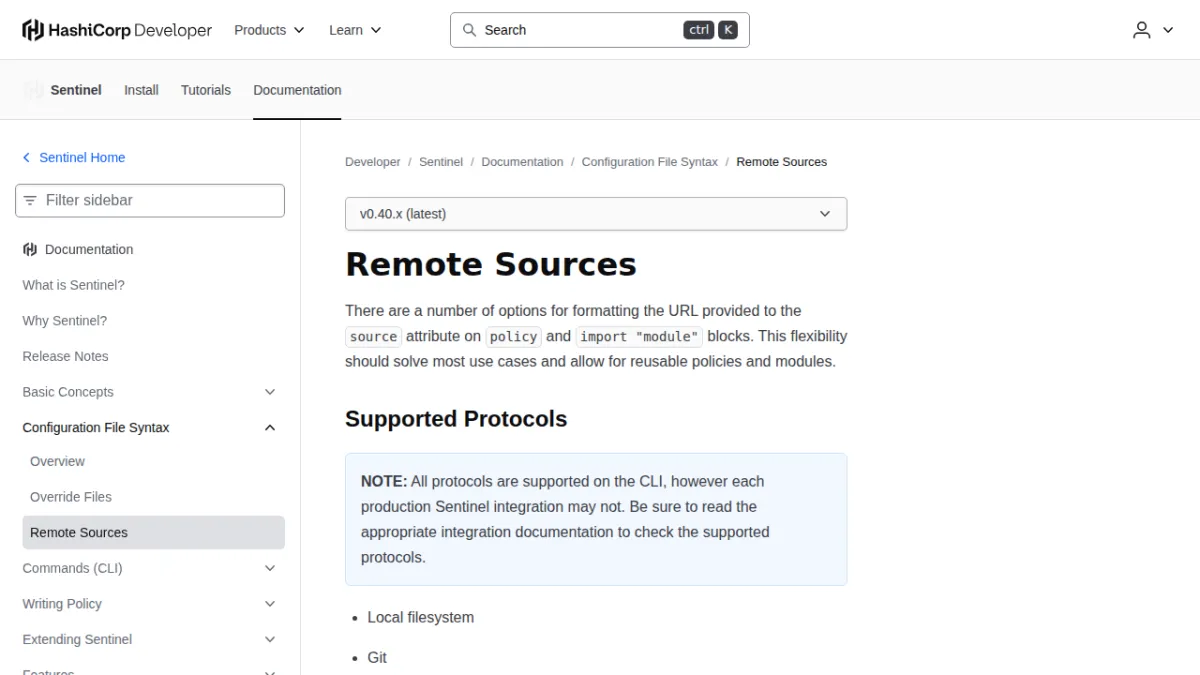Expand the Extending Sentinel section
Screen dimensions: 1200x675
(270, 640)
